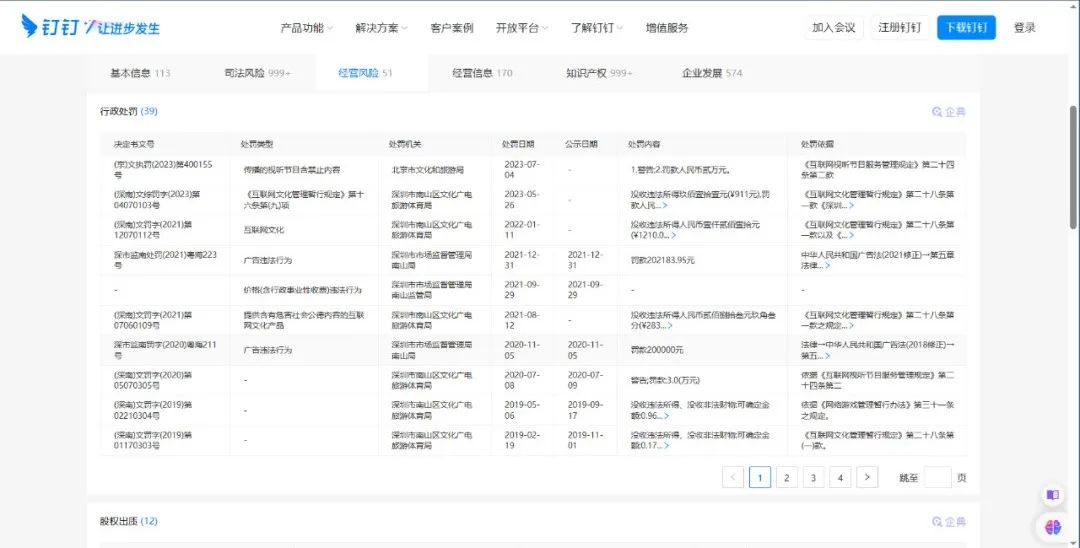This screenshot has width=1080, height=548.
Task: Click the 加入会议 button
Action: (833, 28)
